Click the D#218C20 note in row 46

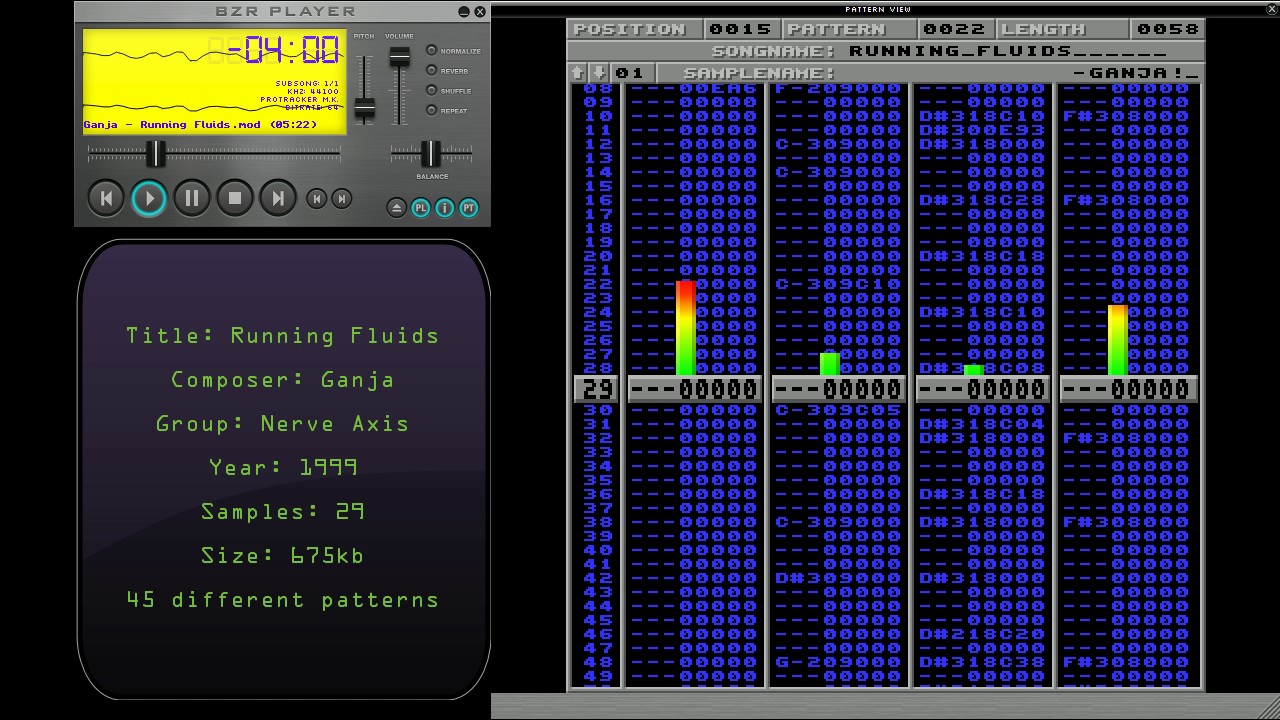click(x=982, y=634)
